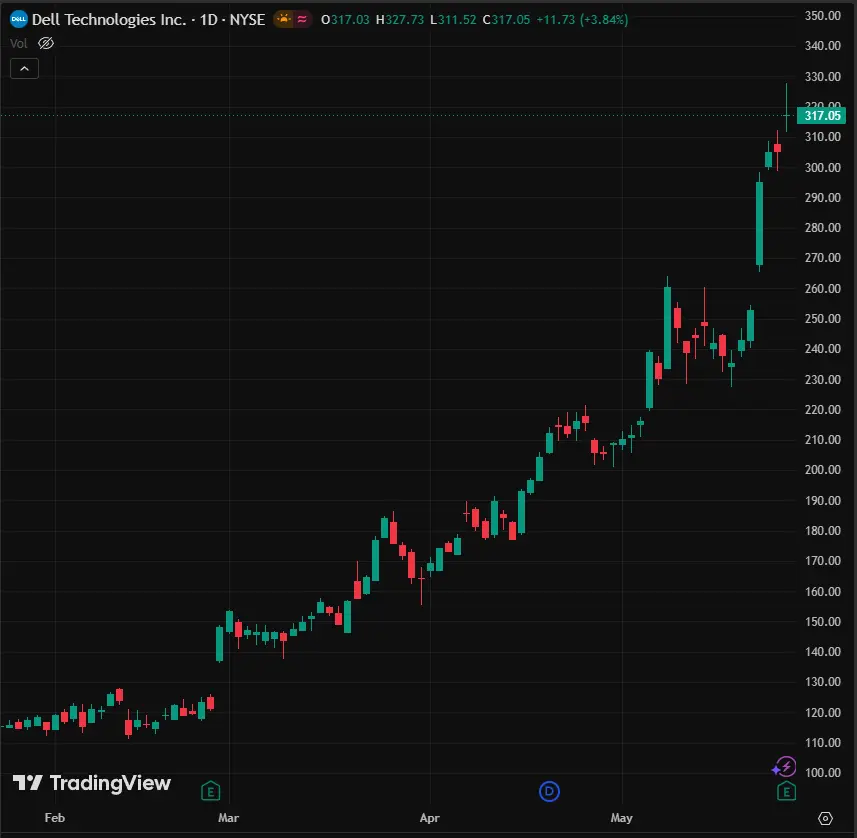The image size is (857, 838).
Task: Click the 100.00 price axis label
Action: 823,772
